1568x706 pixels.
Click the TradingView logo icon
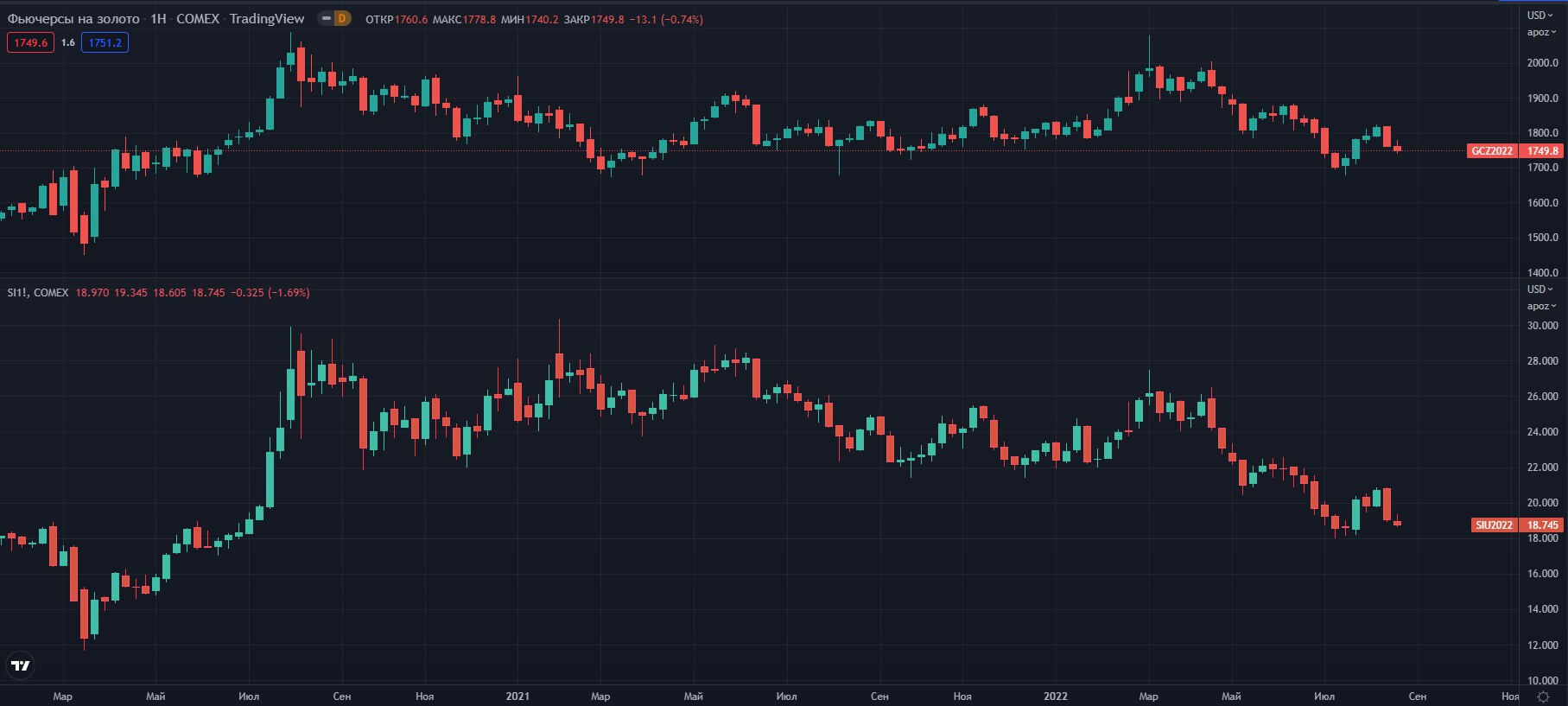(x=20, y=665)
